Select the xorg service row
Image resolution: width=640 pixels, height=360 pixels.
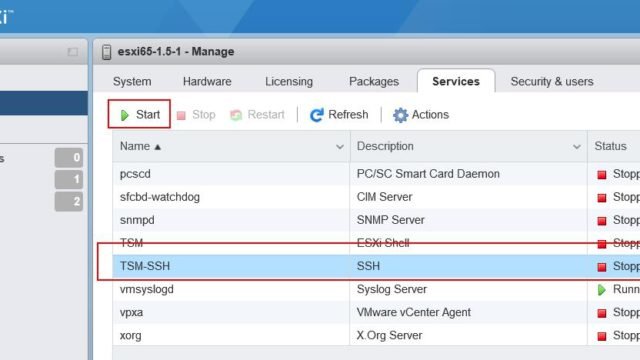point(376,336)
